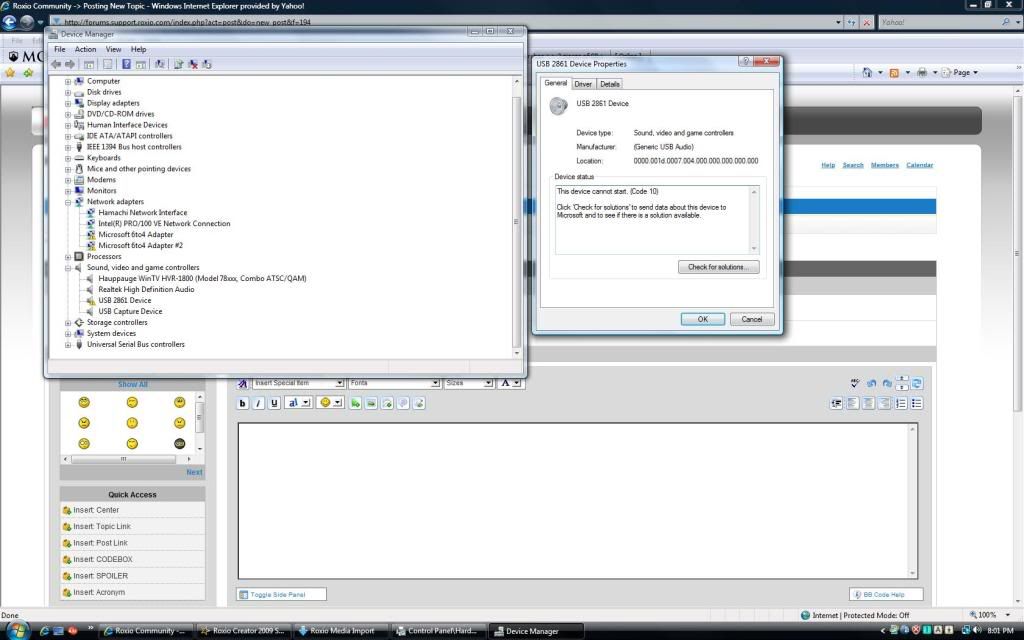Select Realtek High Definition Audio in tree

(146, 289)
